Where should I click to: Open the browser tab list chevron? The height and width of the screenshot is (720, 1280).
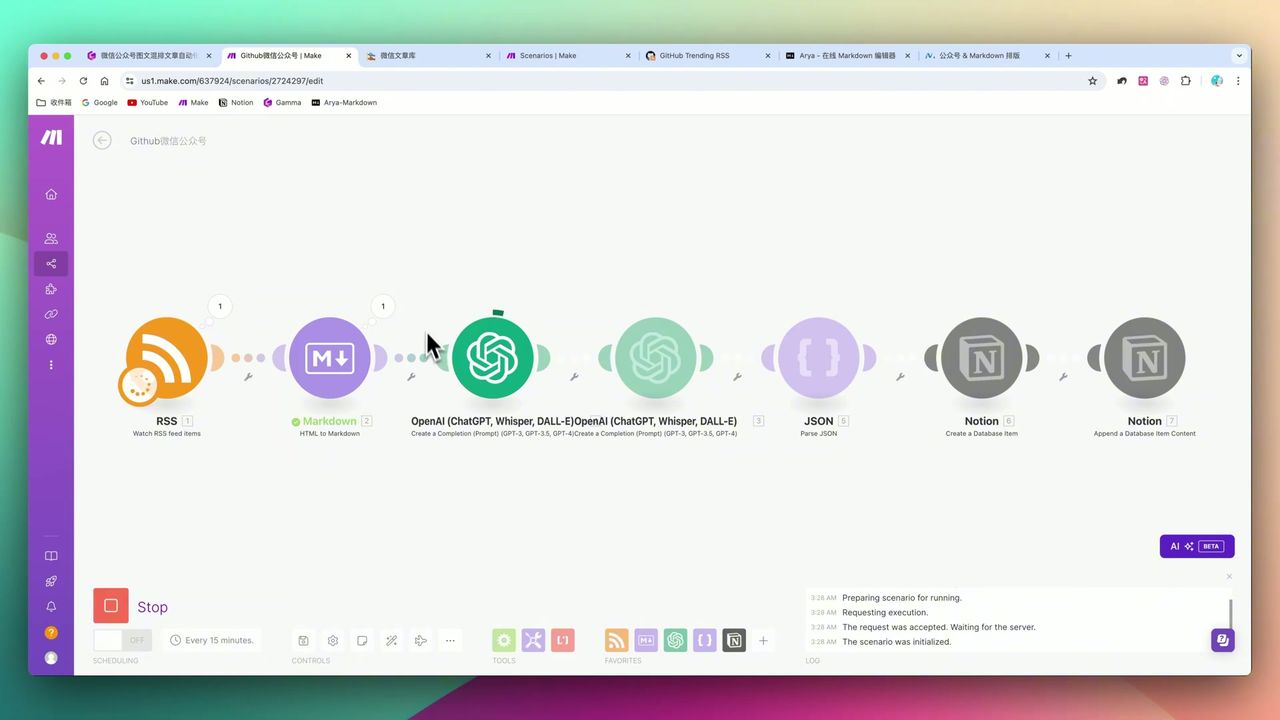[x=1239, y=55]
